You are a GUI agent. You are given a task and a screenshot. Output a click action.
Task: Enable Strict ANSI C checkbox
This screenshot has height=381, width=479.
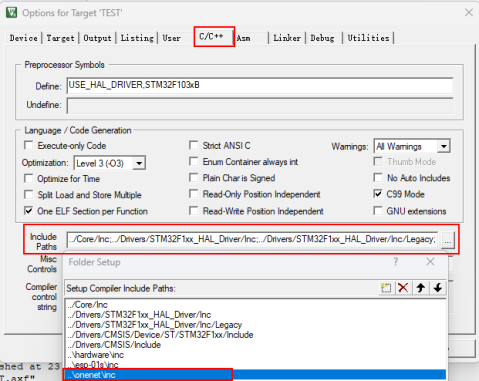point(193,145)
